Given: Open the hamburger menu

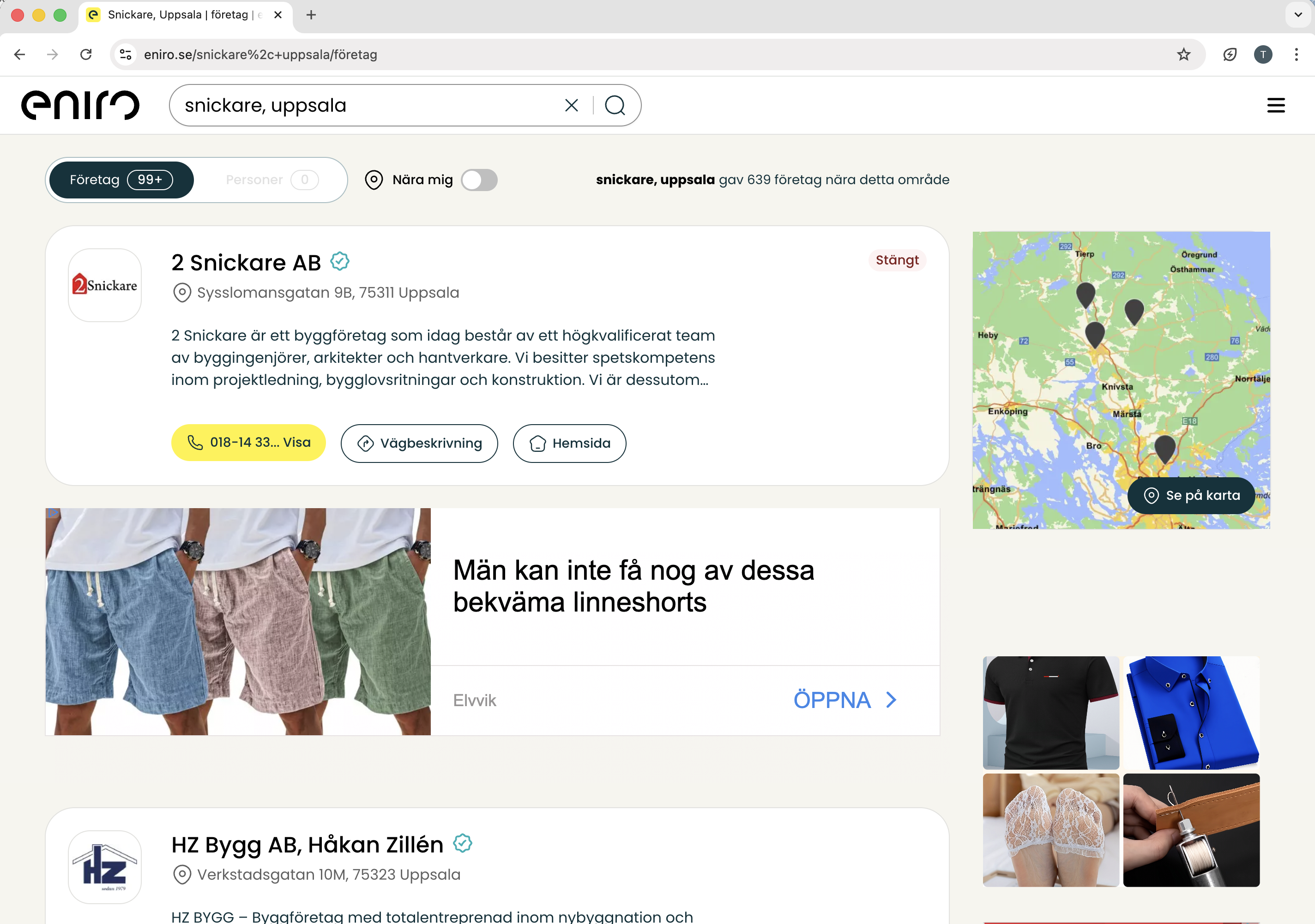Looking at the screenshot, I should tap(1276, 105).
